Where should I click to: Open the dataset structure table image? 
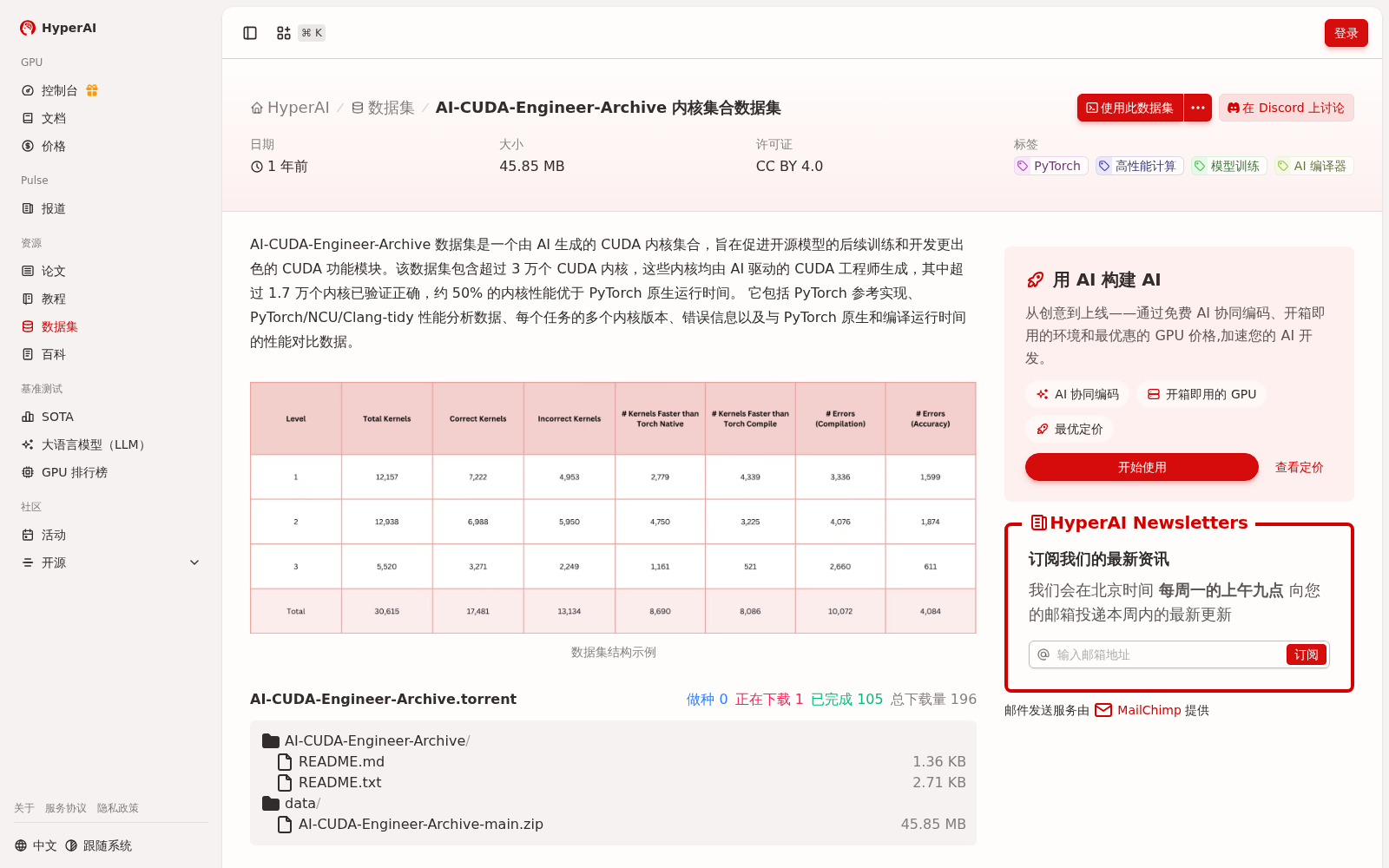[x=613, y=508]
